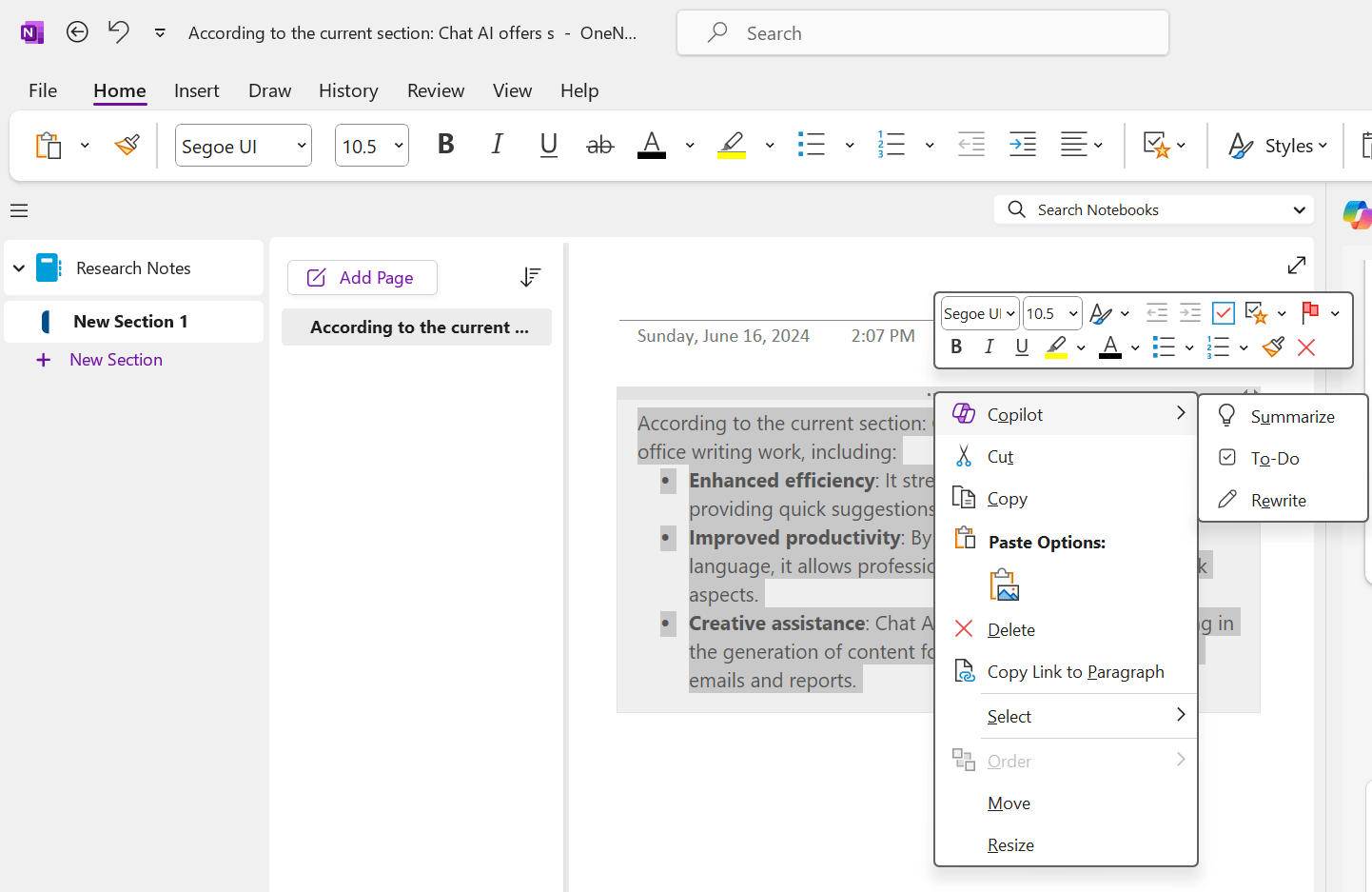Toggle italic in the mini toolbar
Image resolution: width=1372 pixels, height=892 pixels.
tap(989, 347)
